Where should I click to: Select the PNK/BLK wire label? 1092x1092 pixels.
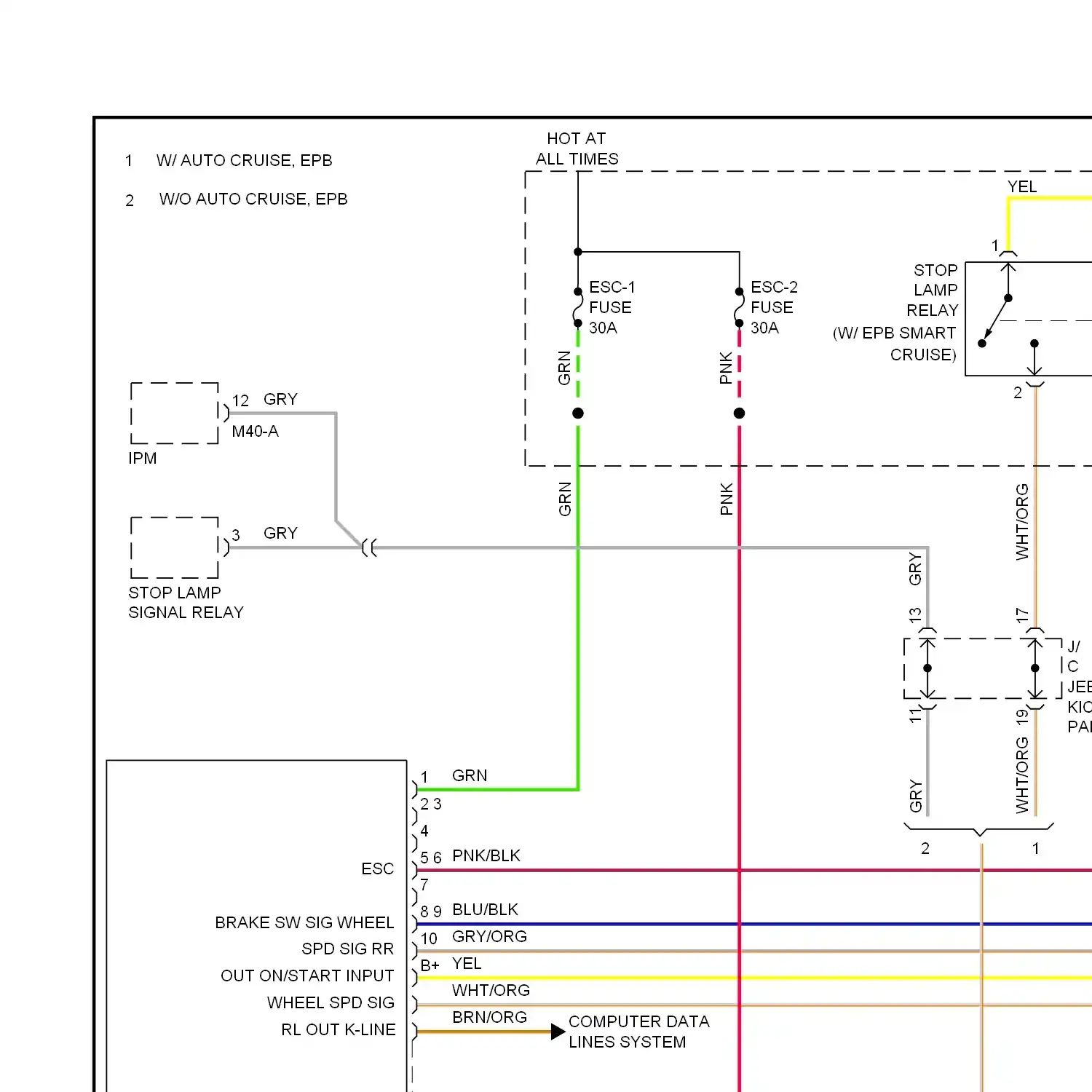click(486, 855)
